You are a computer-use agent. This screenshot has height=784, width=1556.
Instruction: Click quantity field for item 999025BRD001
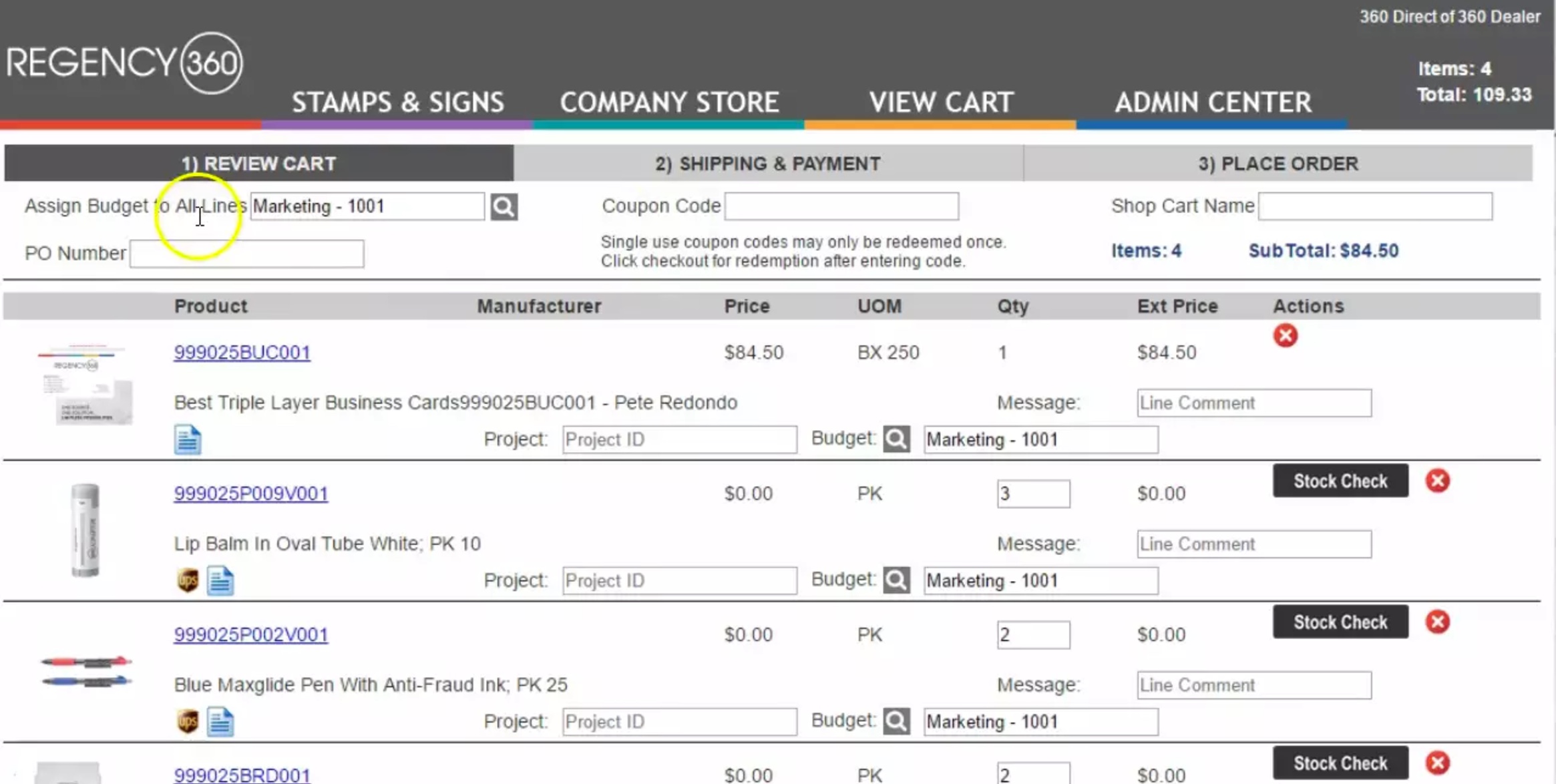pyautogui.click(x=1033, y=773)
